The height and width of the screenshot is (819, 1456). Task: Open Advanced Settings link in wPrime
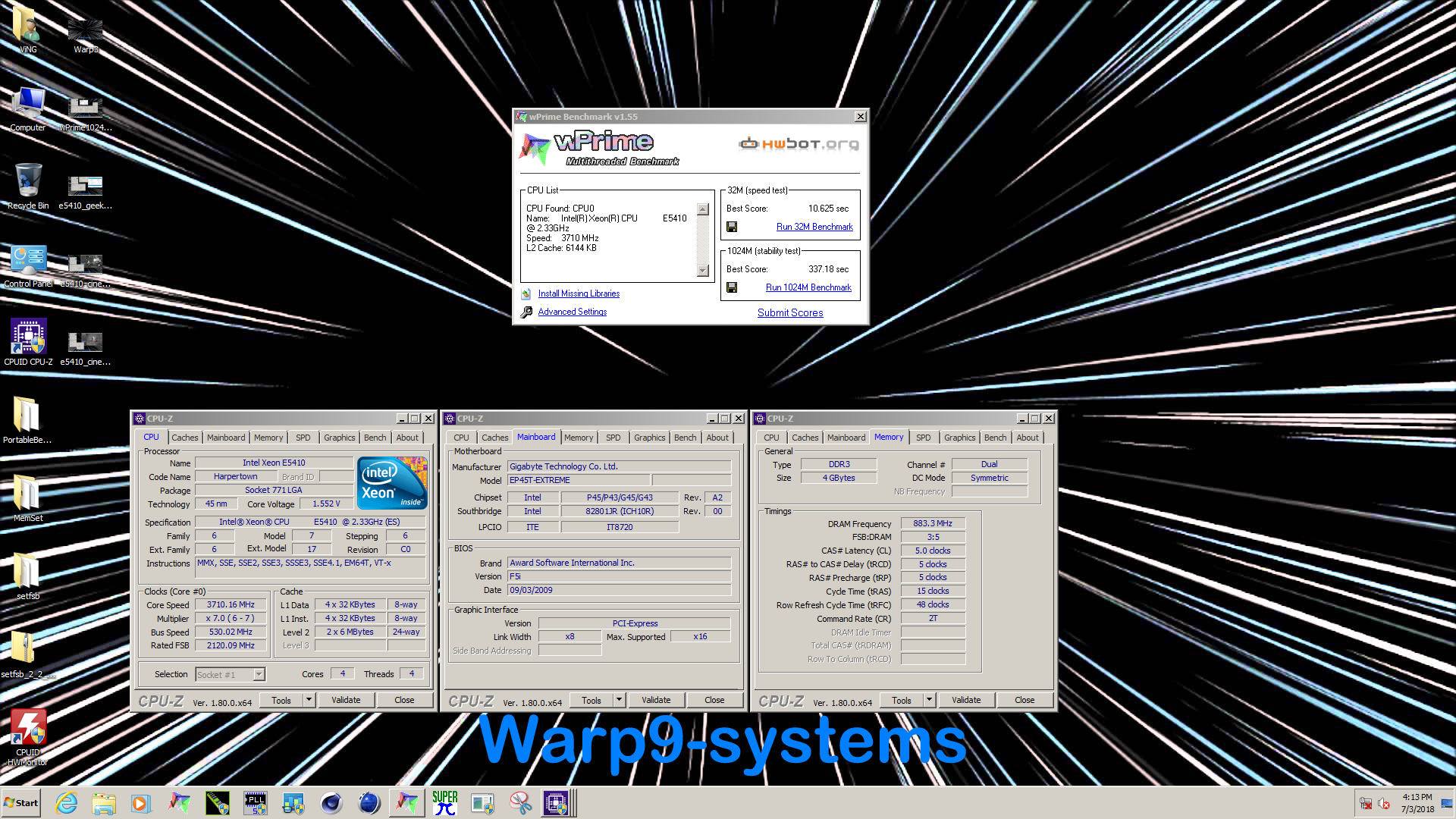click(573, 312)
